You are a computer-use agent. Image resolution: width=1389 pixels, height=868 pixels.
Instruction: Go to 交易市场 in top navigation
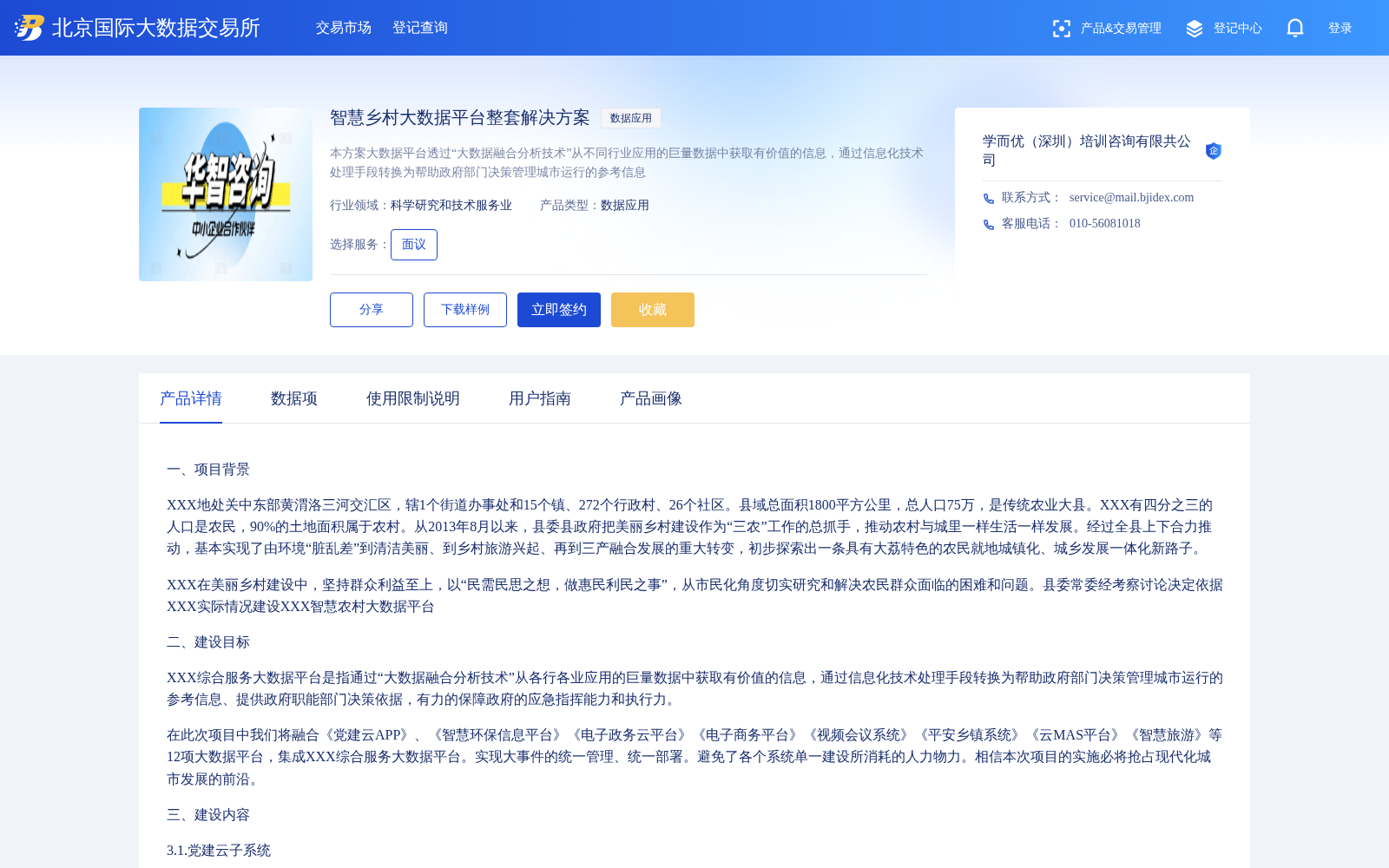(x=344, y=28)
